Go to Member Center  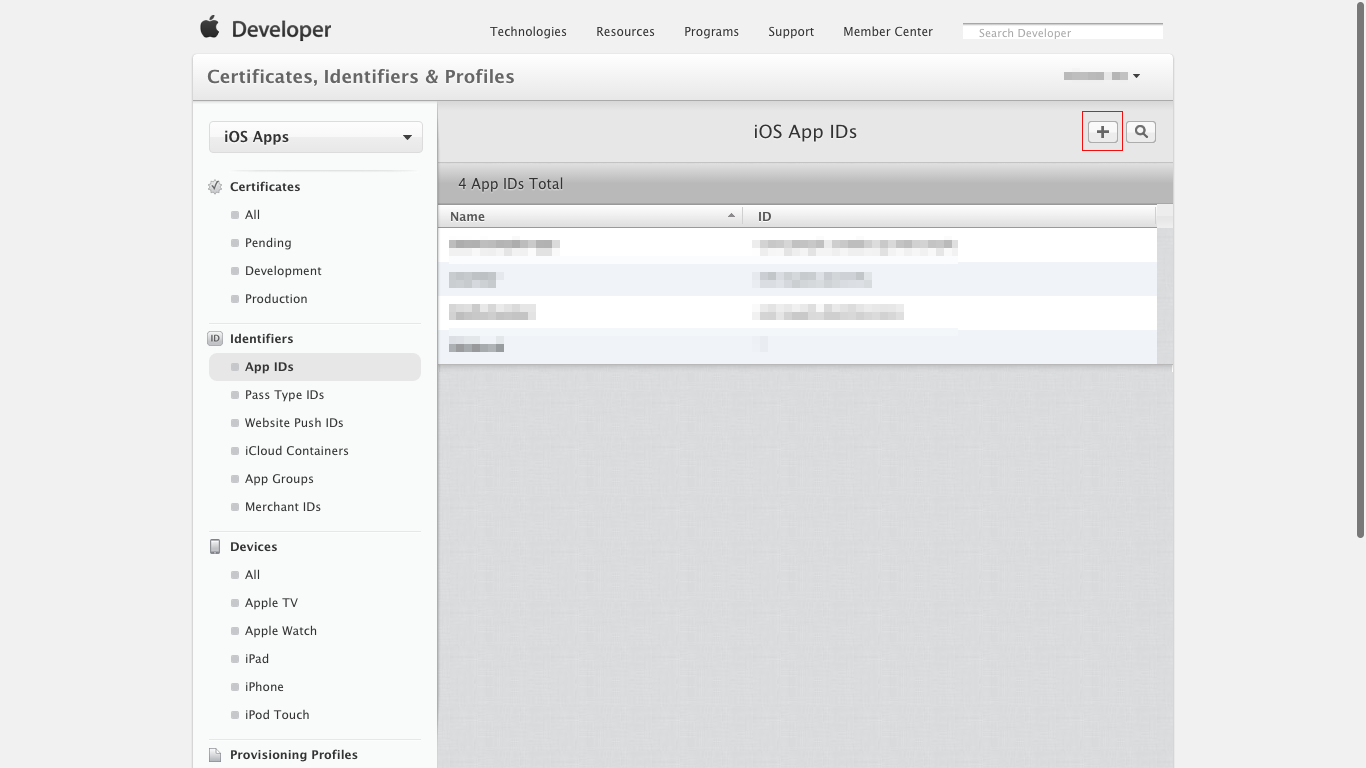(888, 32)
